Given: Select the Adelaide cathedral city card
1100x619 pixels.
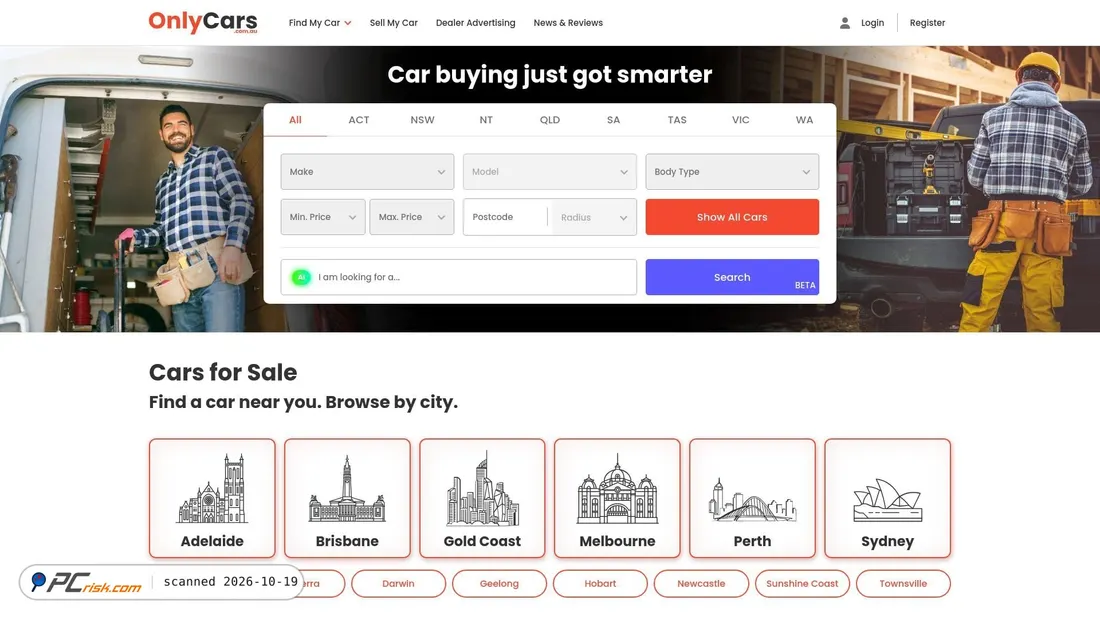Looking at the screenshot, I should coord(212,498).
